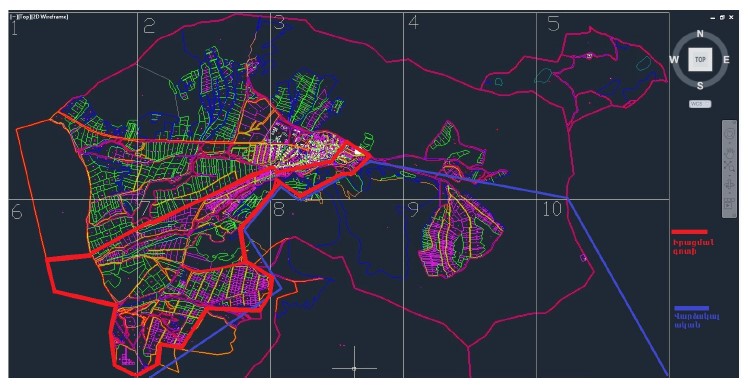
Task: Click the TOP face of the ViewCube
Action: tap(700, 59)
